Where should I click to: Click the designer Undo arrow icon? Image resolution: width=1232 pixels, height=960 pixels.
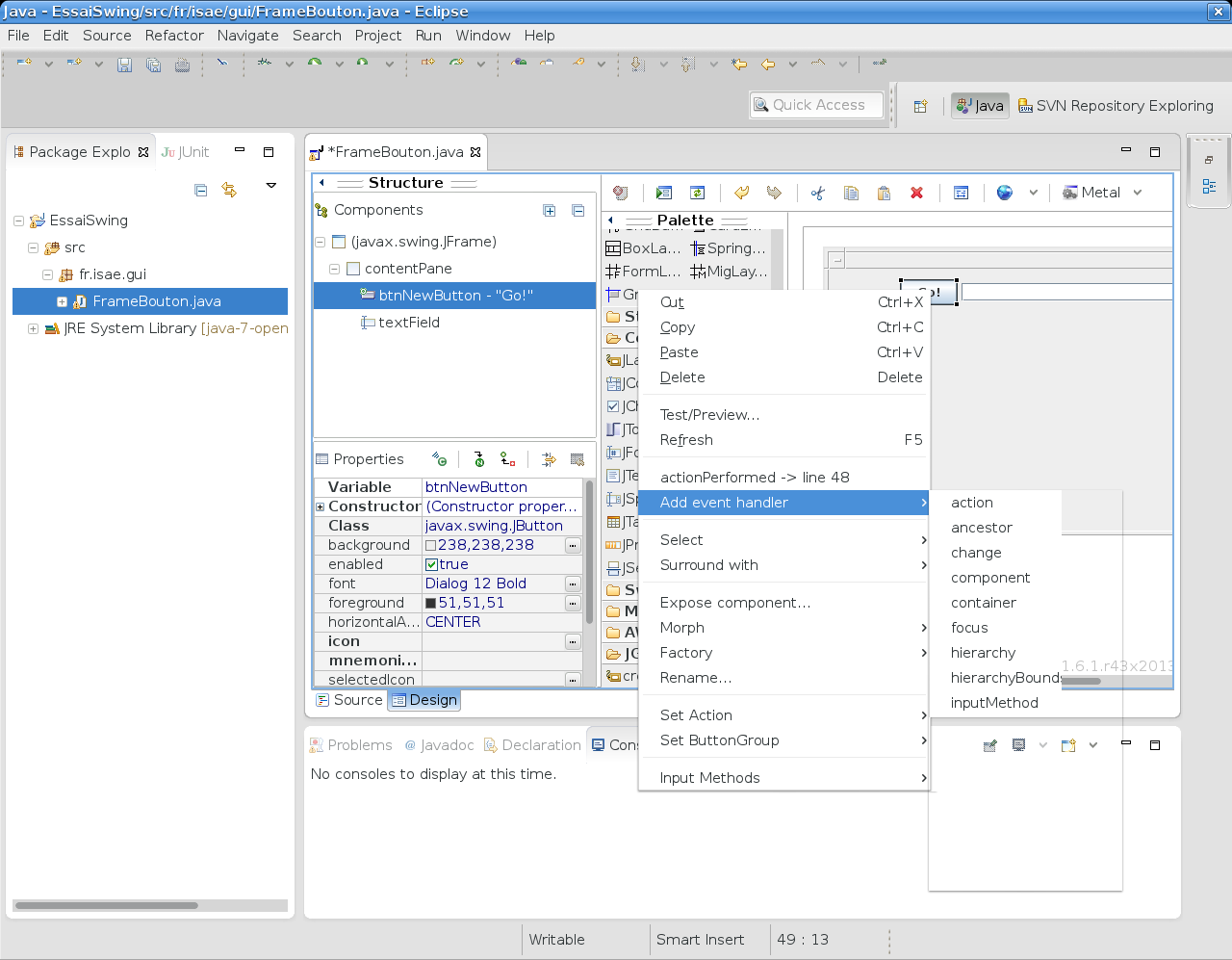pyautogui.click(x=741, y=193)
